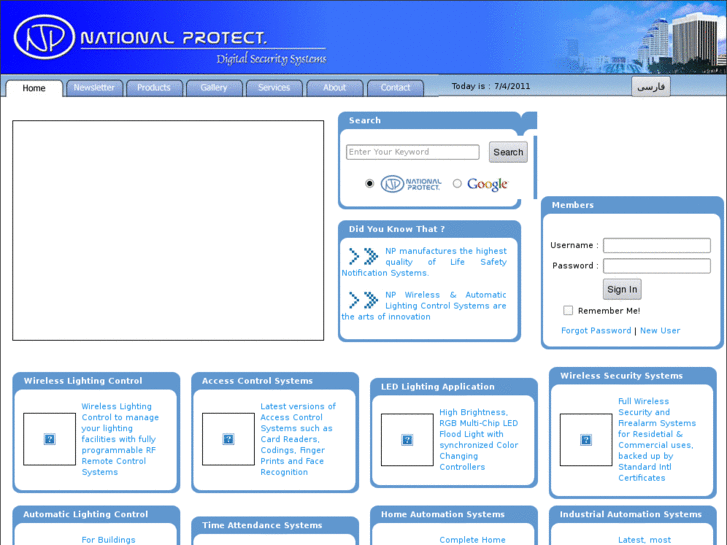The height and width of the screenshot is (545, 727).
Task: Open the About tab
Action: (334, 88)
